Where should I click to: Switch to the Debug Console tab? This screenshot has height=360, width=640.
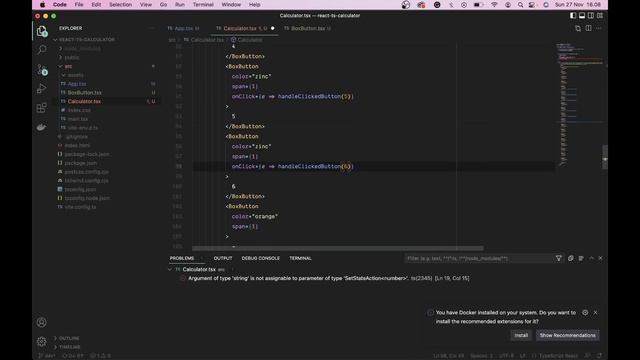point(260,258)
